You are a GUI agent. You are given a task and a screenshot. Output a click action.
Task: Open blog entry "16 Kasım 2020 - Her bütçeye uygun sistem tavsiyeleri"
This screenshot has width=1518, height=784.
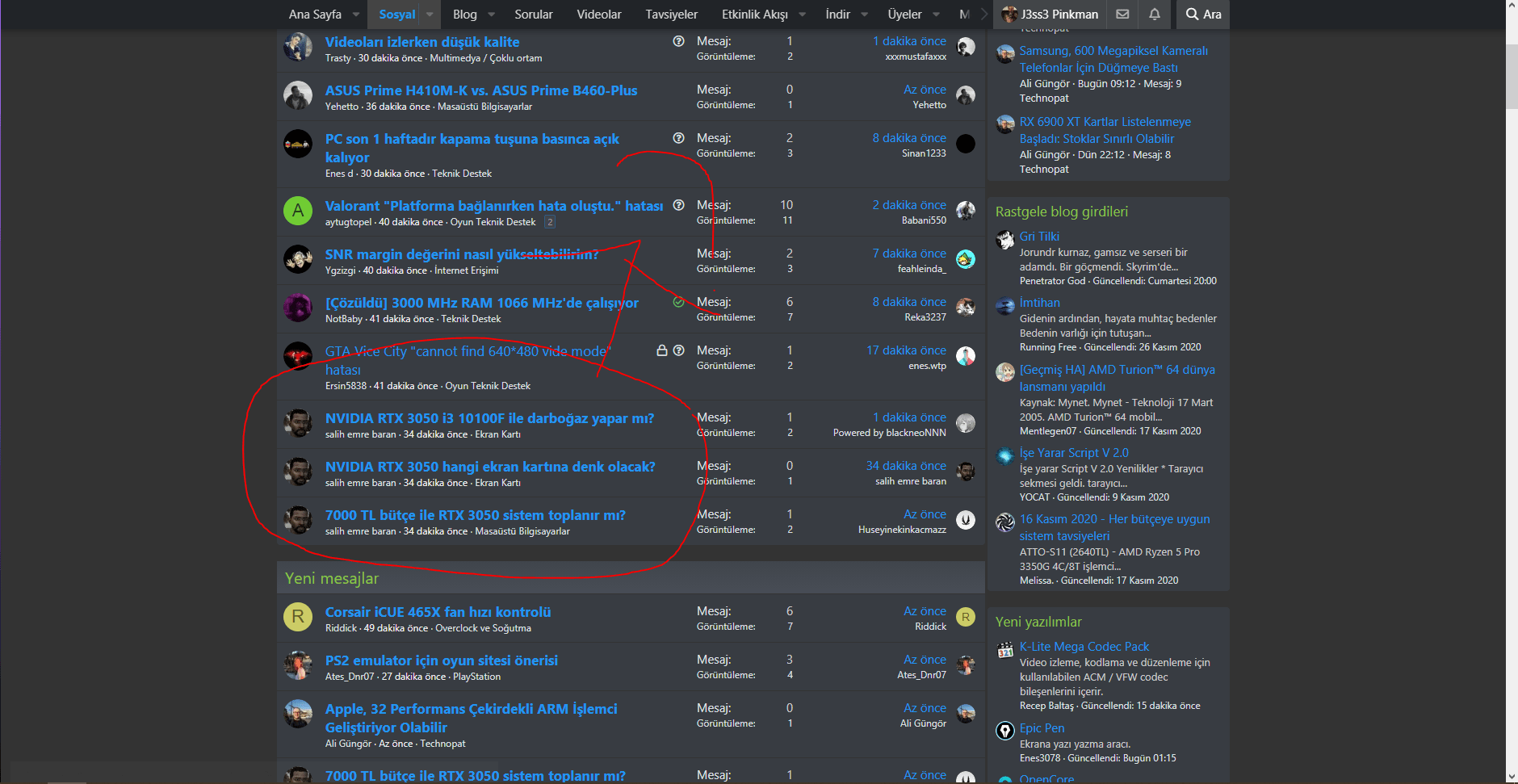(x=1114, y=527)
